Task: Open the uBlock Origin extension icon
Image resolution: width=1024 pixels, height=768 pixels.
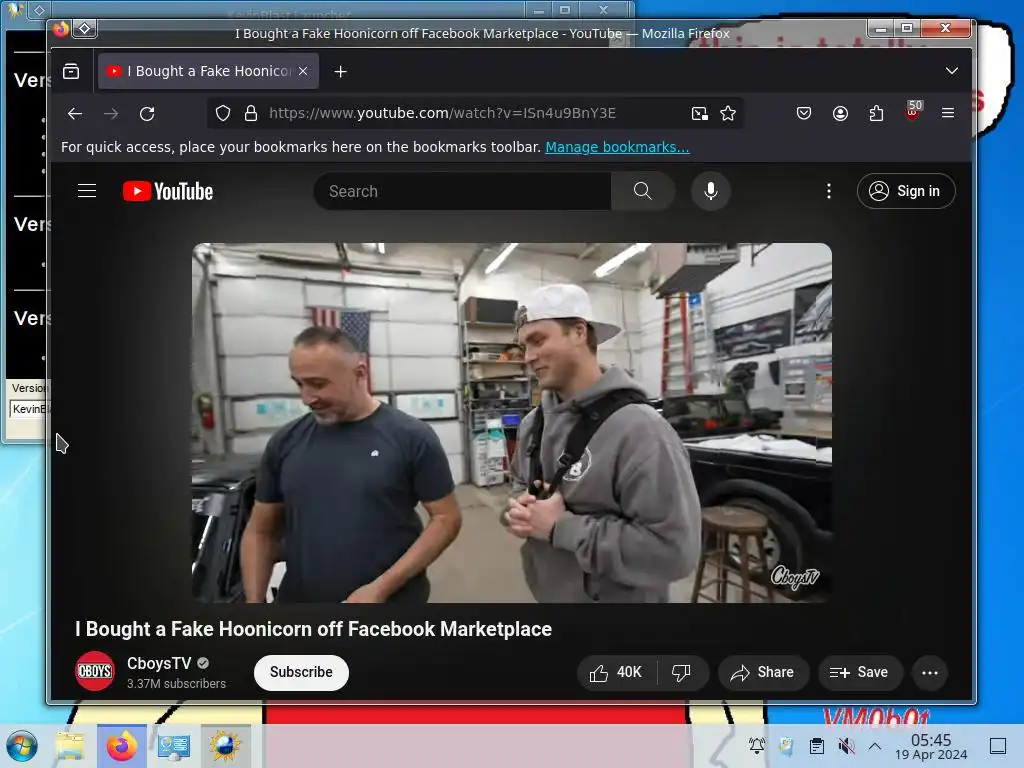Action: (x=913, y=112)
